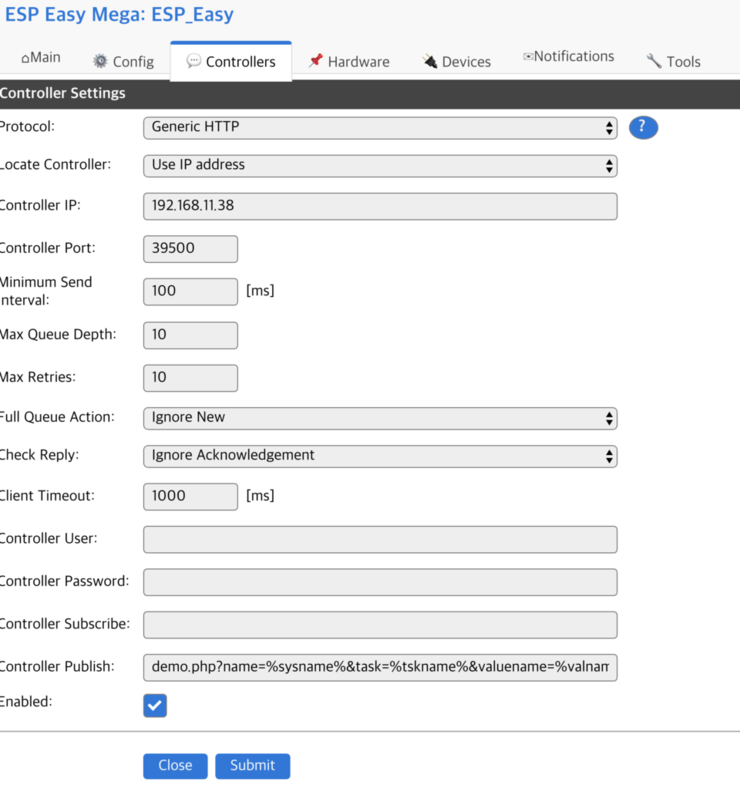The image size is (740, 802).
Task: Open the Config tab
Action: pyautogui.click(x=123, y=62)
